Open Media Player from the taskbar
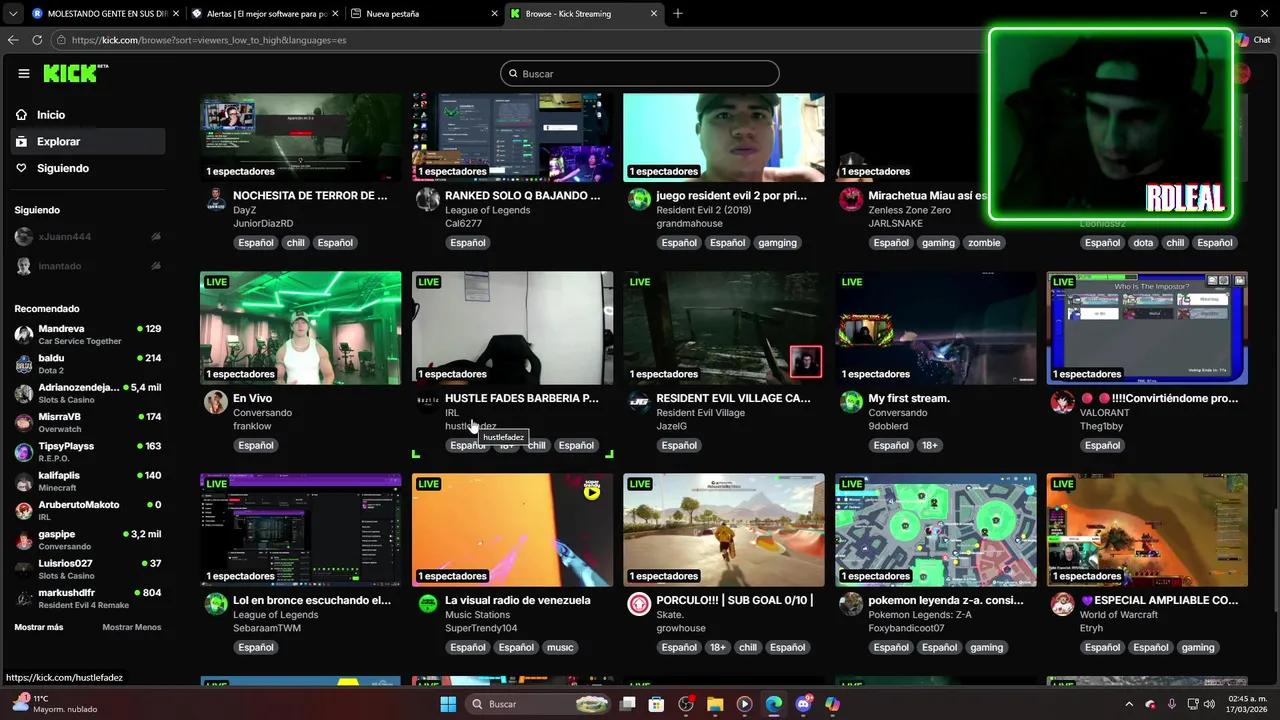The width and height of the screenshot is (1280, 720). [744, 704]
